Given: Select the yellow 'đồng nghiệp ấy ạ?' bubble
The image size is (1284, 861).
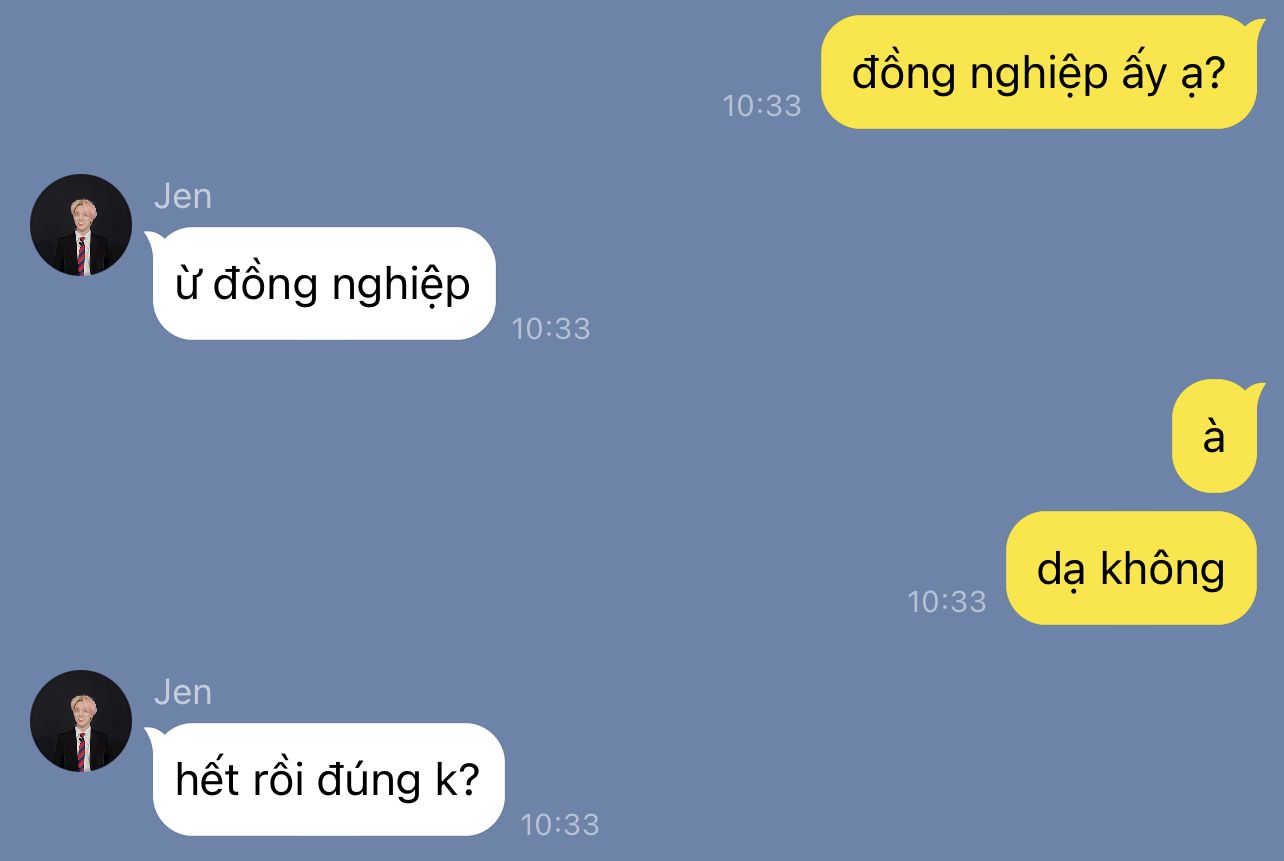Looking at the screenshot, I should click(1038, 72).
